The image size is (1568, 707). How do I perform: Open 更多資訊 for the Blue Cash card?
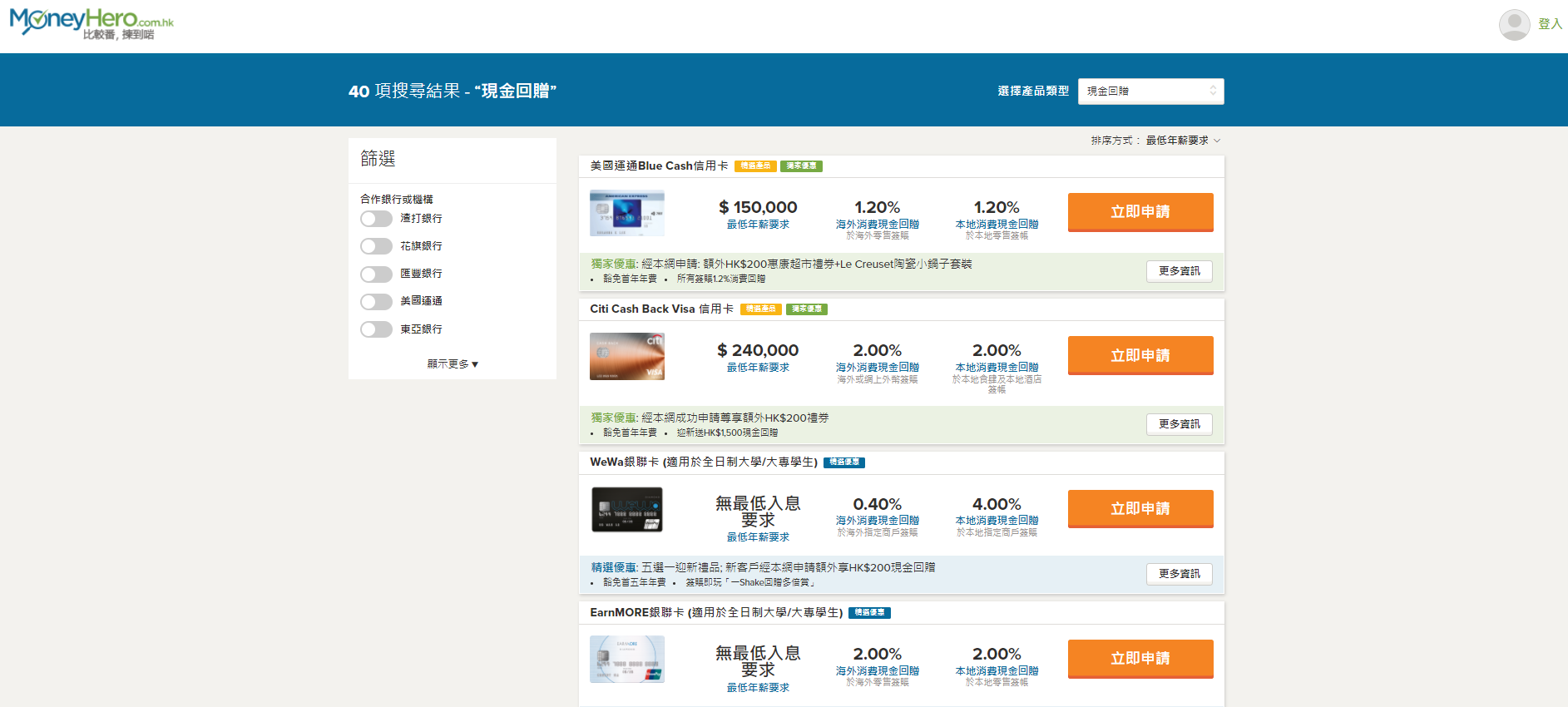1179,271
